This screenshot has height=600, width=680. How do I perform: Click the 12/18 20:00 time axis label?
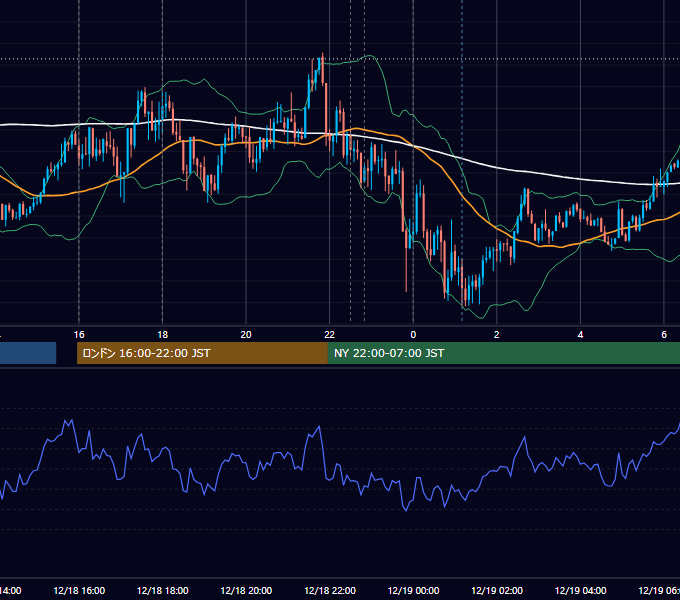point(246,590)
